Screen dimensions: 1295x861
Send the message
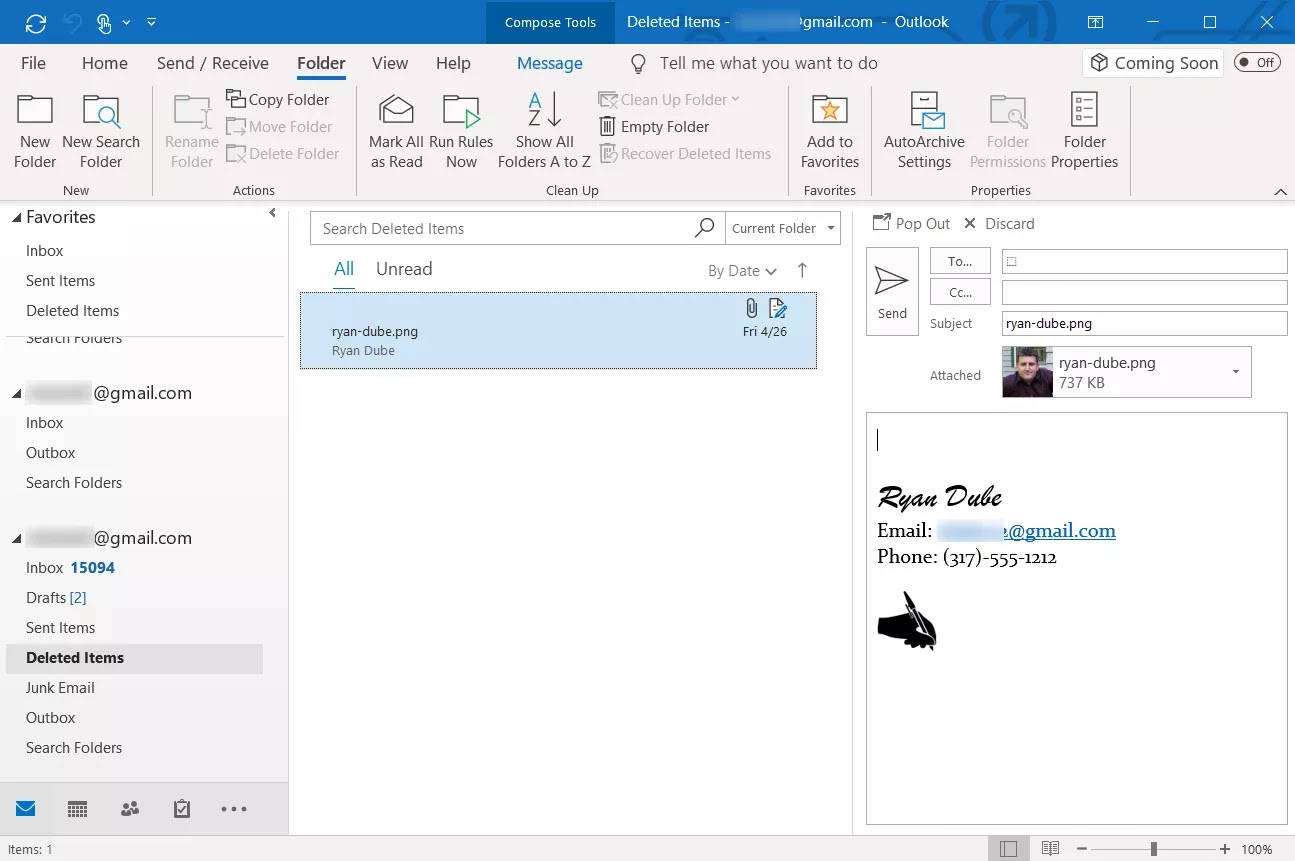coord(892,291)
